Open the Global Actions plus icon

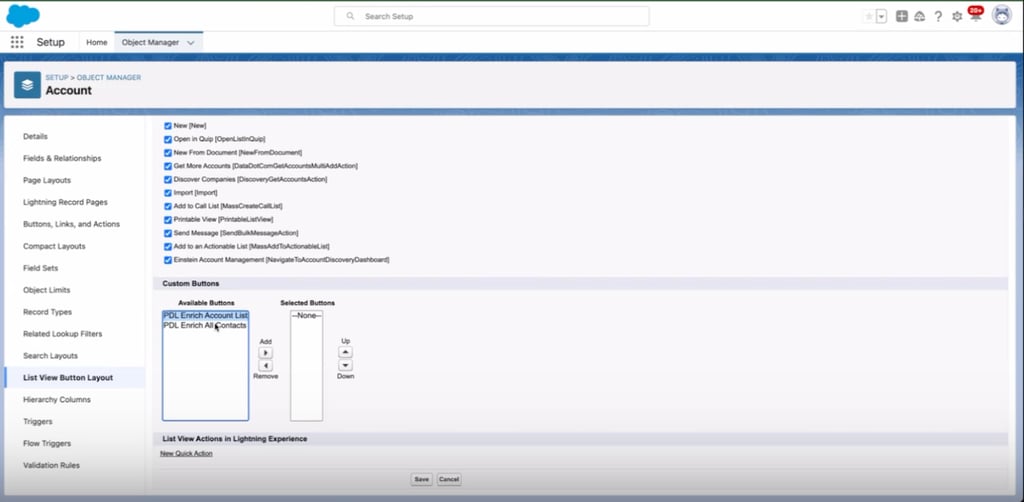[x=901, y=17]
